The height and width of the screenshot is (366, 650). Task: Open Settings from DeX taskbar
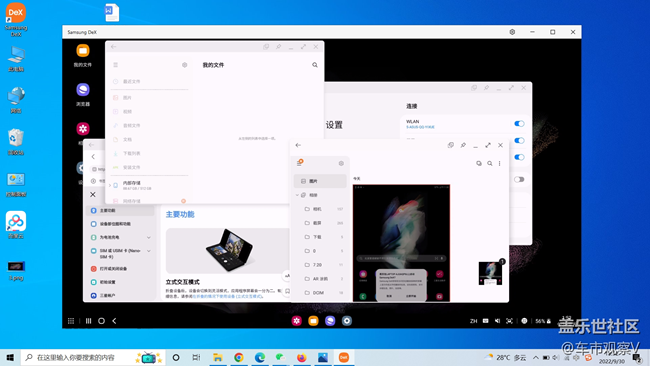(x=347, y=321)
